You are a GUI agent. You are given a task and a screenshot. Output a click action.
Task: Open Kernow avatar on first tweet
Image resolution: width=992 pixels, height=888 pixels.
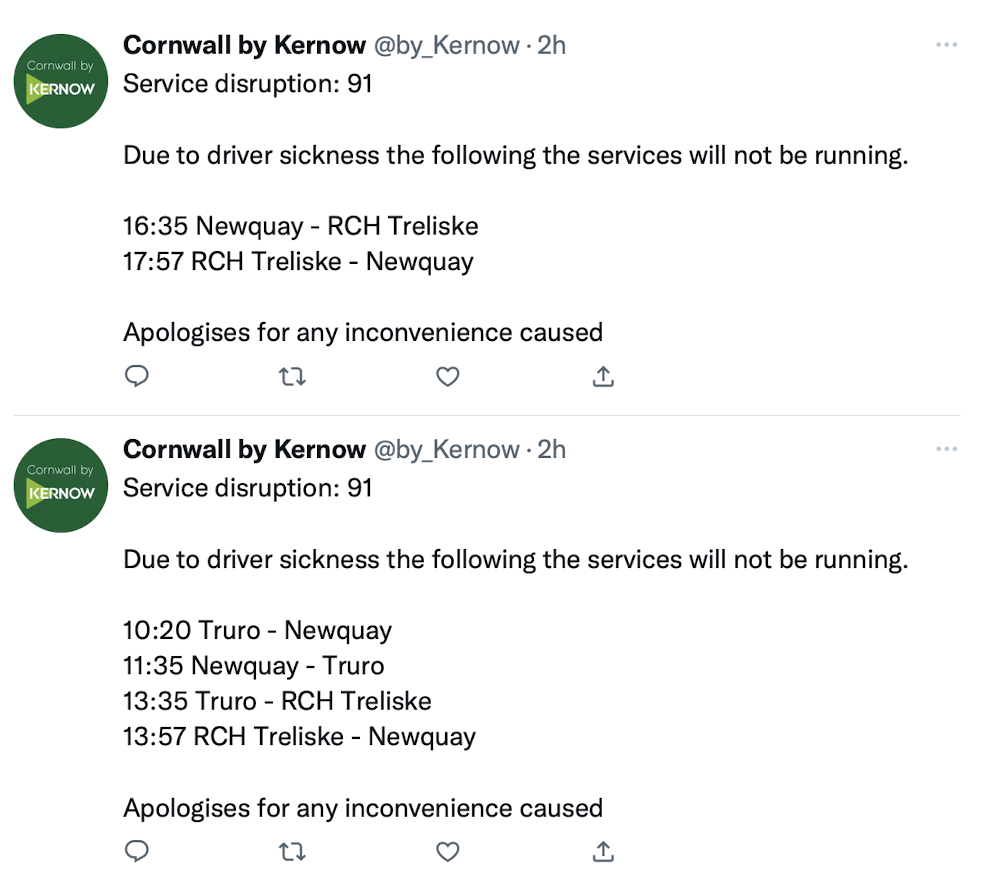point(61,81)
